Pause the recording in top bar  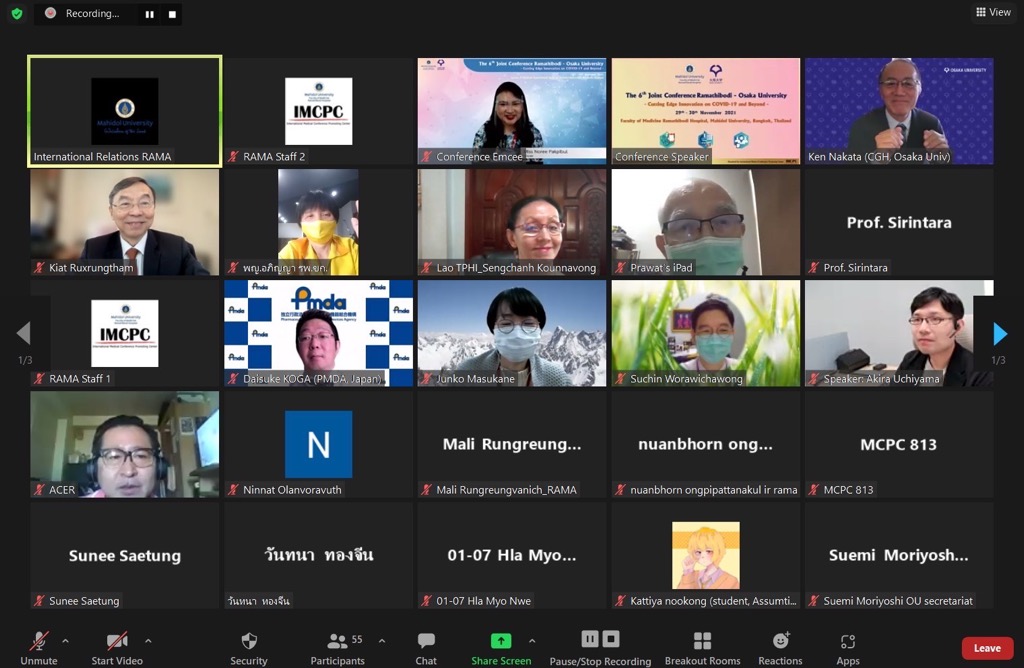[x=151, y=14]
